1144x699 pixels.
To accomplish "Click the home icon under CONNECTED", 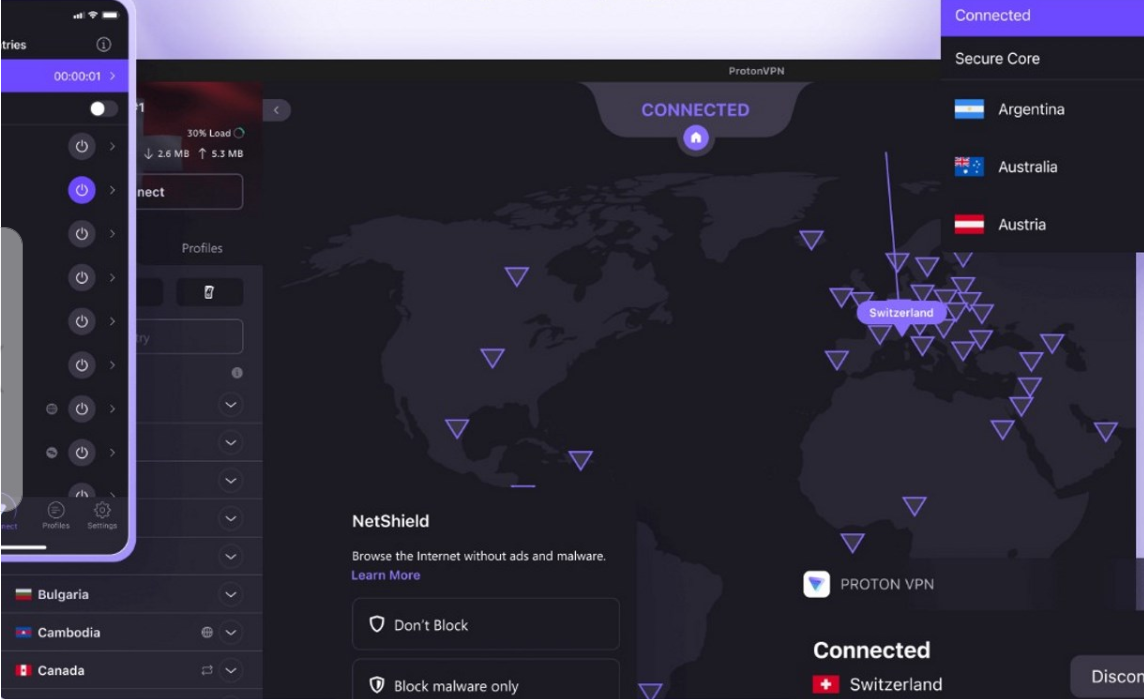I will tap(695, 137).
